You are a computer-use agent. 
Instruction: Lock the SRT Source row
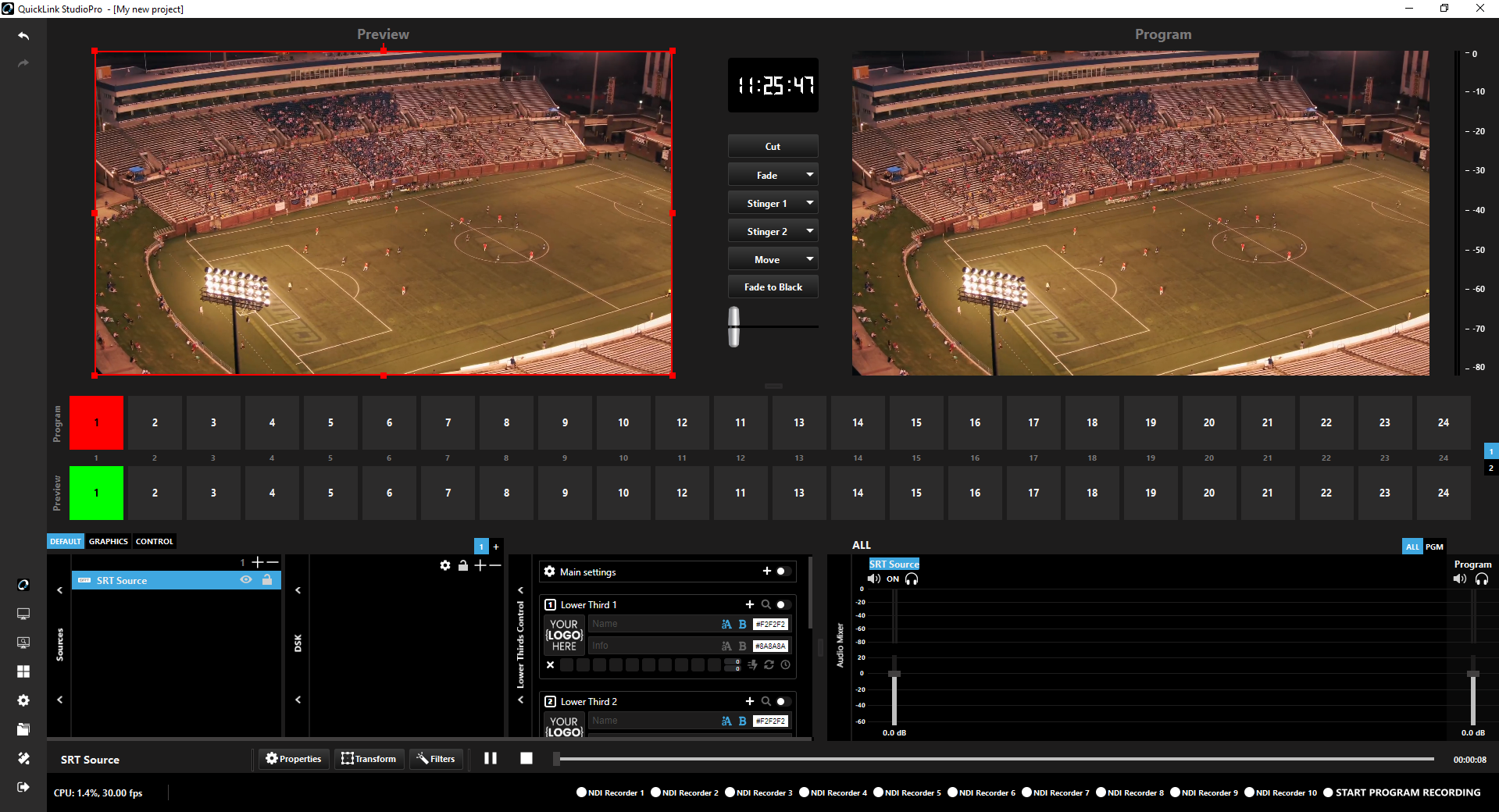tap(267, 580)
